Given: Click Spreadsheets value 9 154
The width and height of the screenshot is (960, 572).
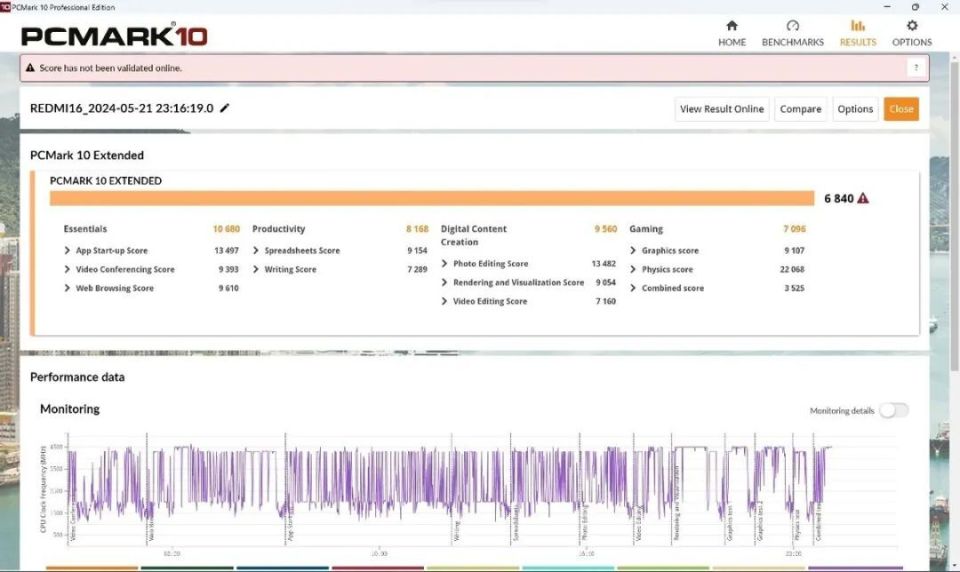Looking at the screenshot, I should click(417, 250).
